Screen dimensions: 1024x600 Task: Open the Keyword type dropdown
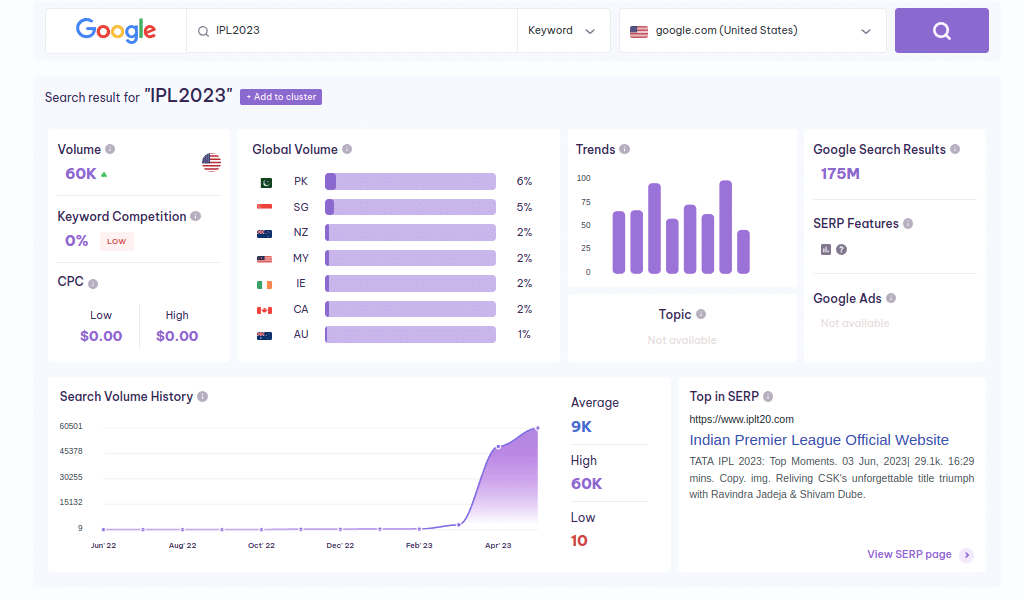(x=563, y=31)
